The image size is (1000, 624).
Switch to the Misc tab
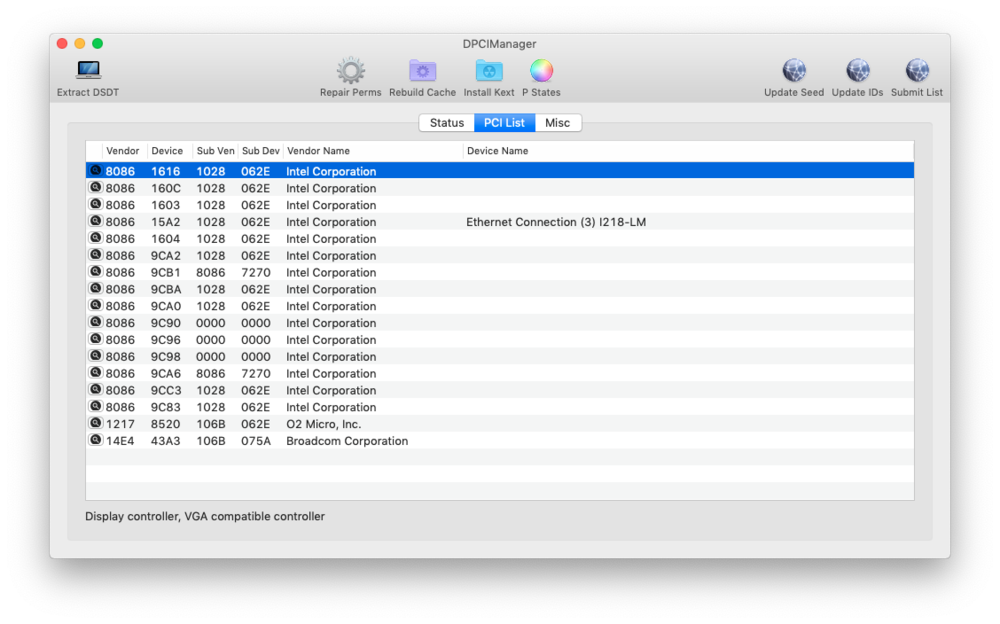[x=557, y=123]
